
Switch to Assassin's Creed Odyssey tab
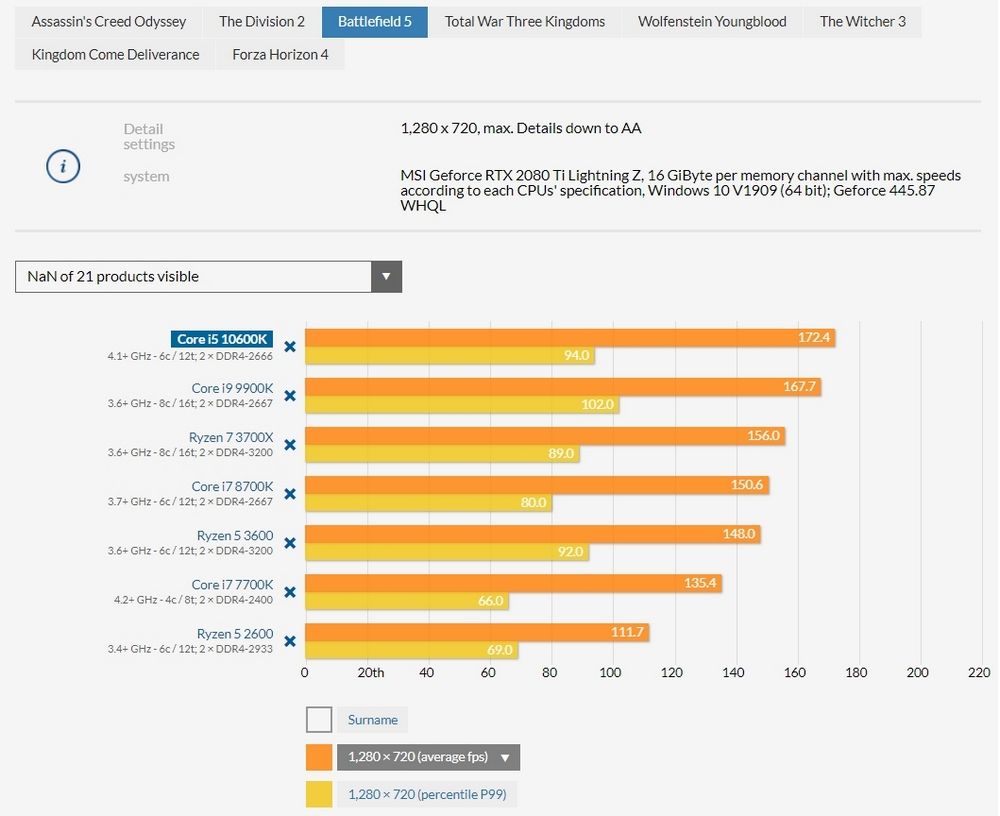[x=109, y=21]
